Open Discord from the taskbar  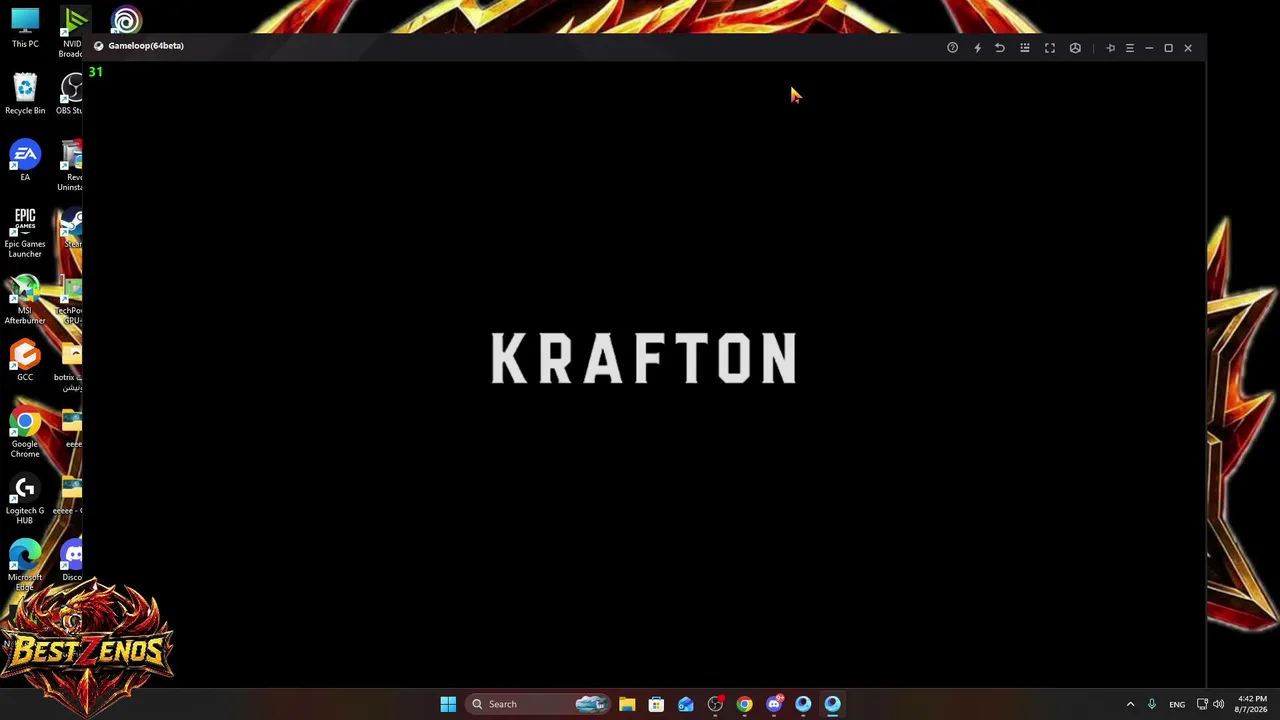(774, 704)
